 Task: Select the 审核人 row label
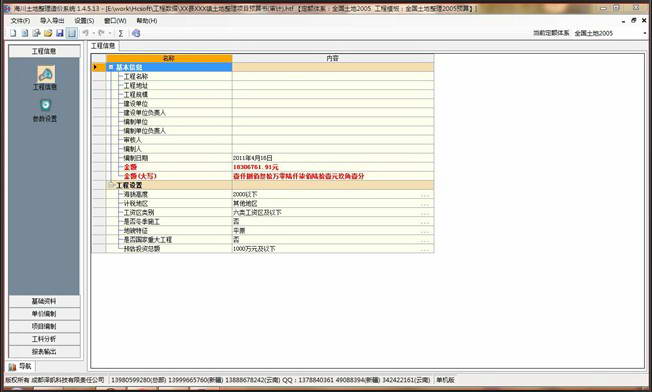click(132, 140)
